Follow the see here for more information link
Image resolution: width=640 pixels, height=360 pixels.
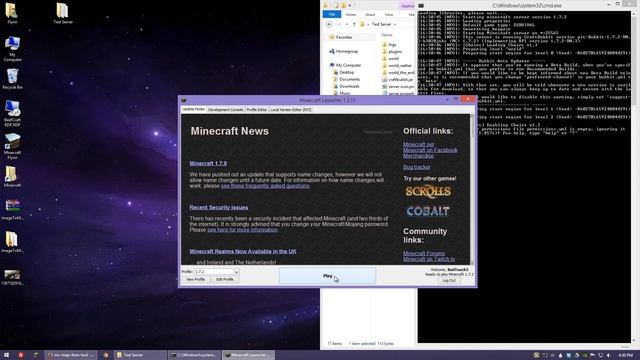pyautogui.click(x=242, y=230)
